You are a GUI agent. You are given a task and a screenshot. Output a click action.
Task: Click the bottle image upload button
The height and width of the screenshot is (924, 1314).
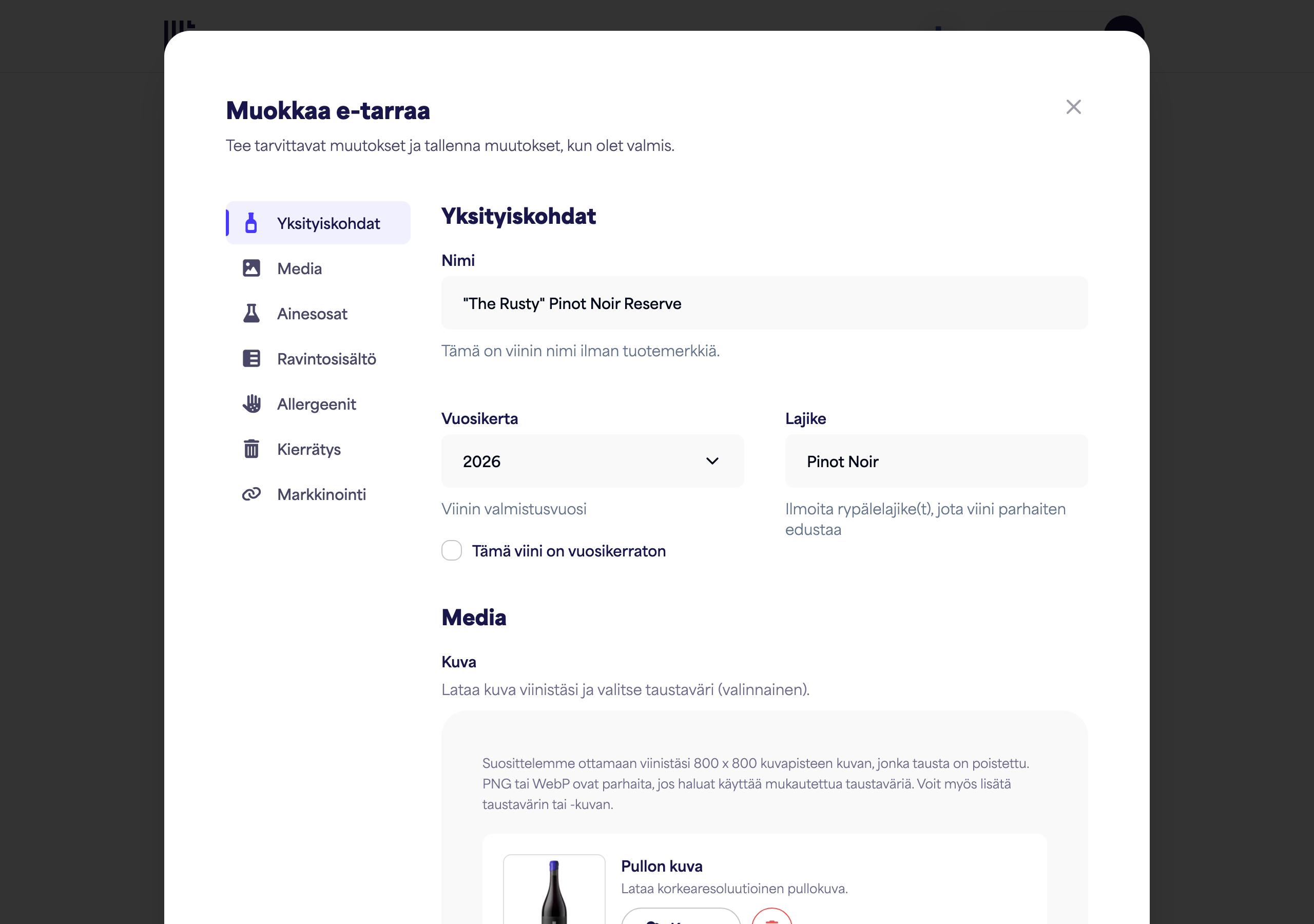[681, 917]
